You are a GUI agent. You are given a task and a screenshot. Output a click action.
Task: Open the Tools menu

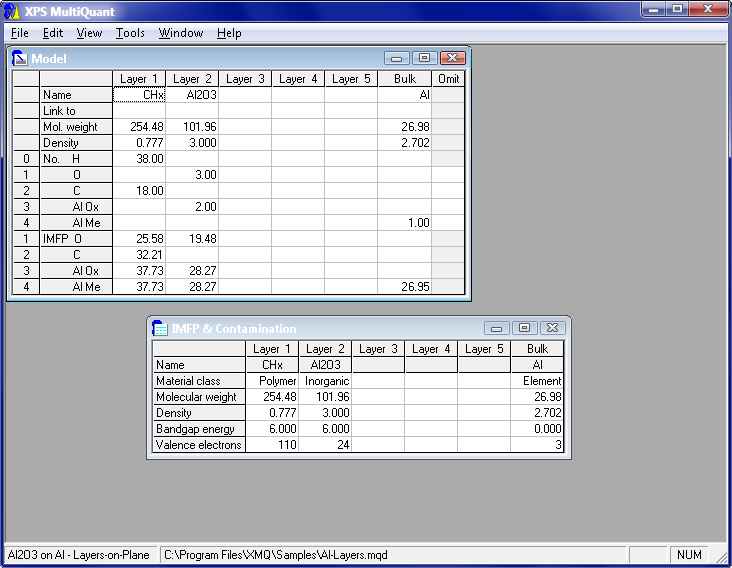click(x=130, y=33)
